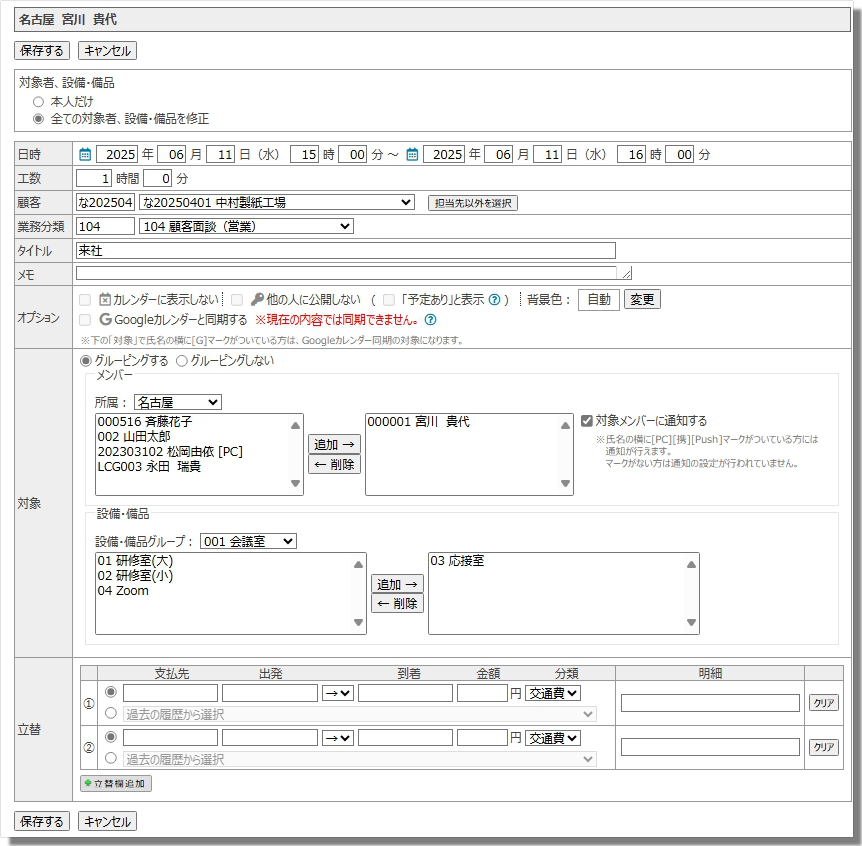Open the start date calendar picker icon
Image resolution: width=862 pixels, height=846 pixels.
pyautogui.click(x=85, y=154)
